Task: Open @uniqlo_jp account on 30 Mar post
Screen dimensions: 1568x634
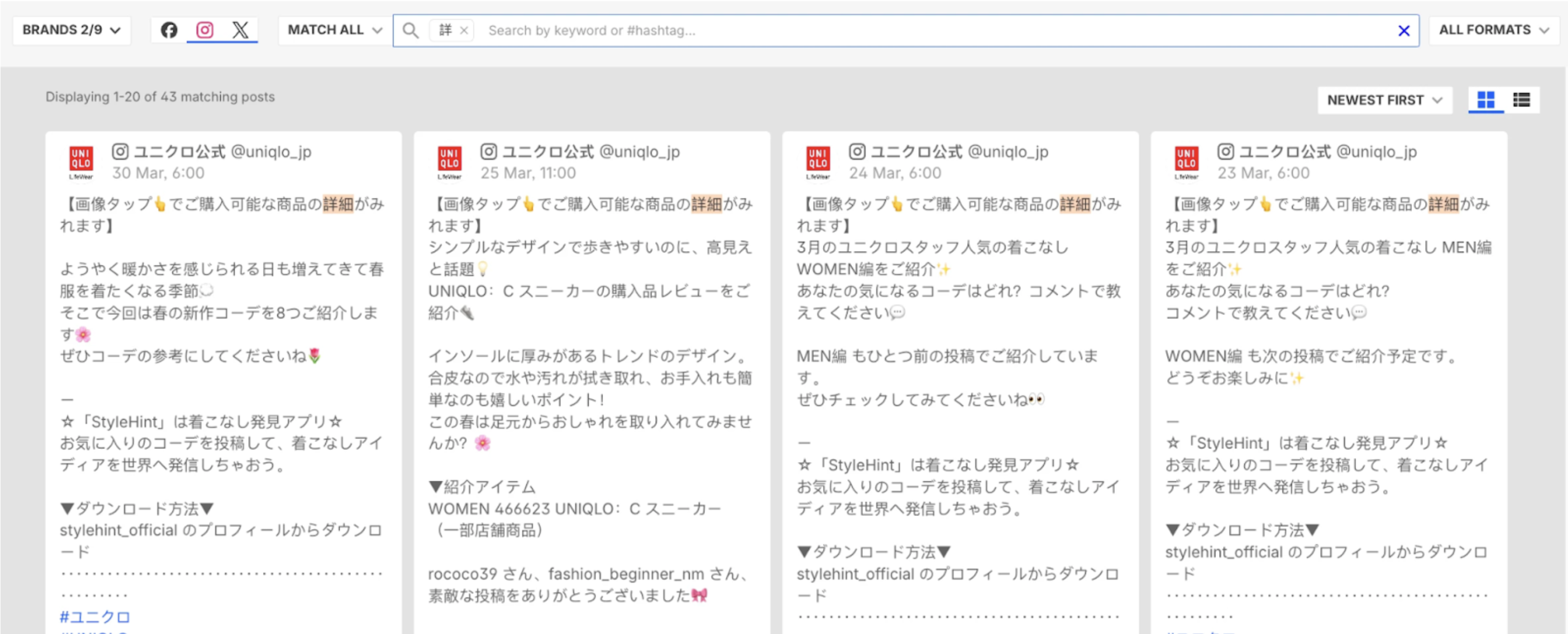Action: [x=271, y=152]
